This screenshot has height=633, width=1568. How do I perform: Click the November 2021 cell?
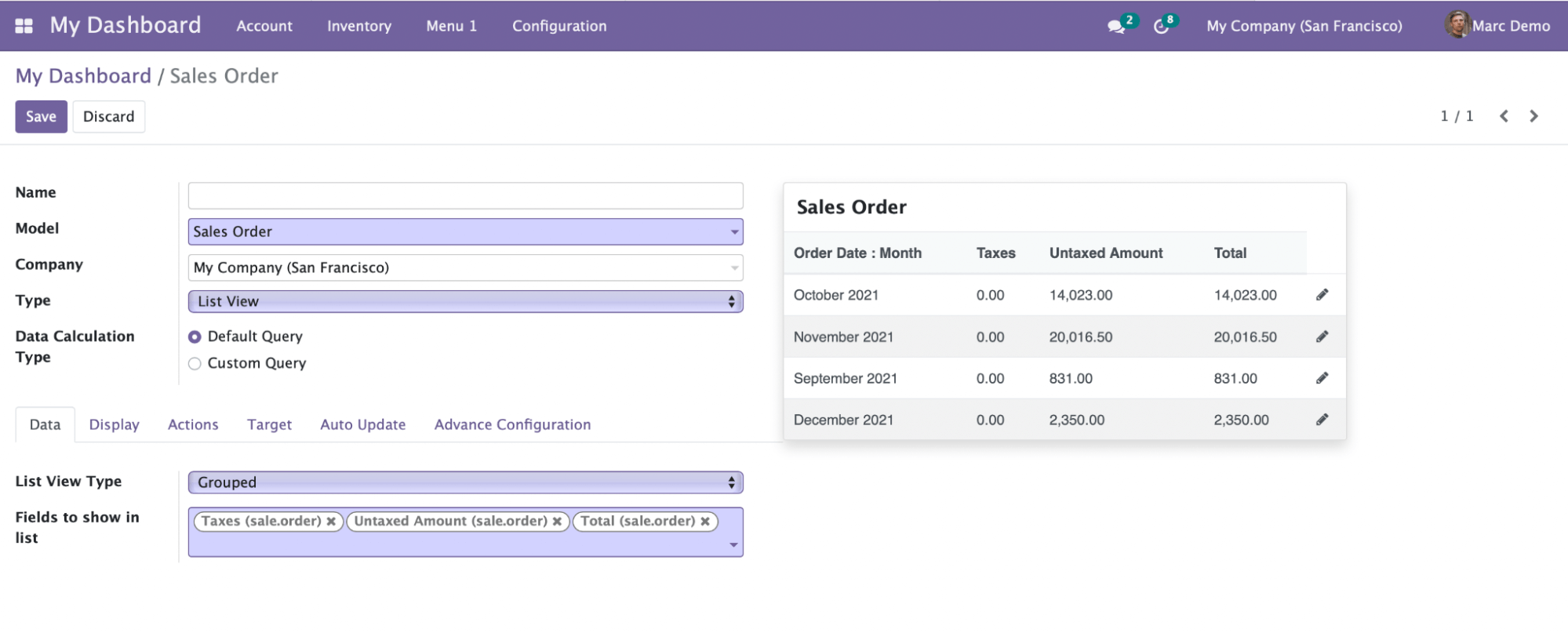[x=843, y=337]
